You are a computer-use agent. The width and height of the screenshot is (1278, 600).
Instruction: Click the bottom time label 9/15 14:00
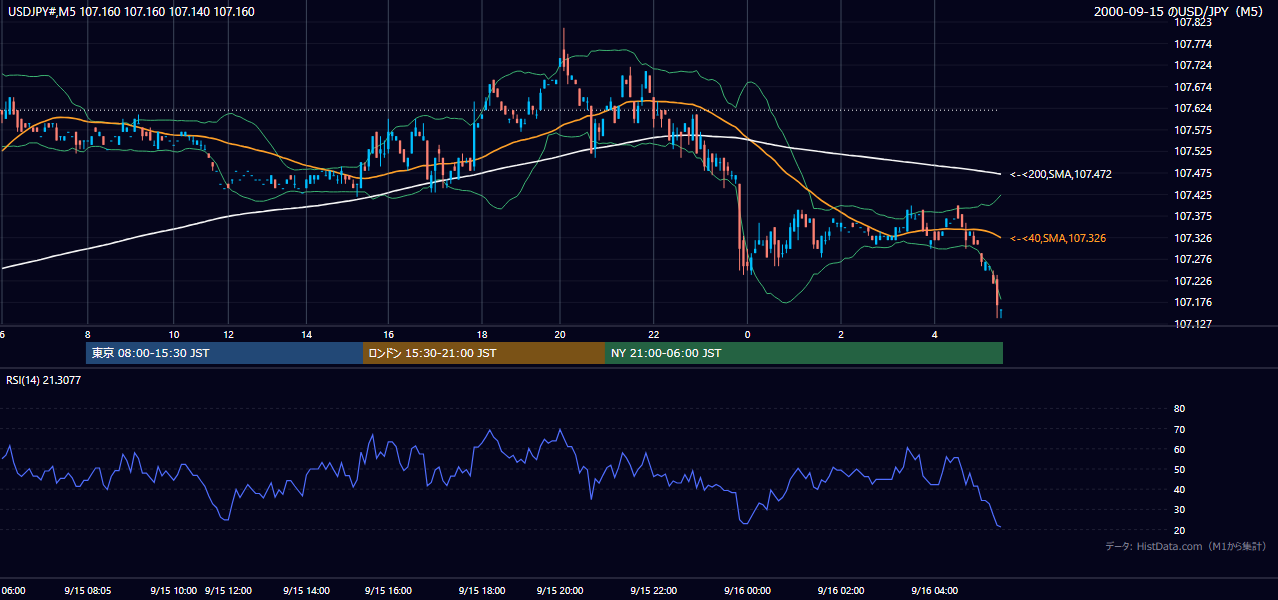click(x=307, y=591)
